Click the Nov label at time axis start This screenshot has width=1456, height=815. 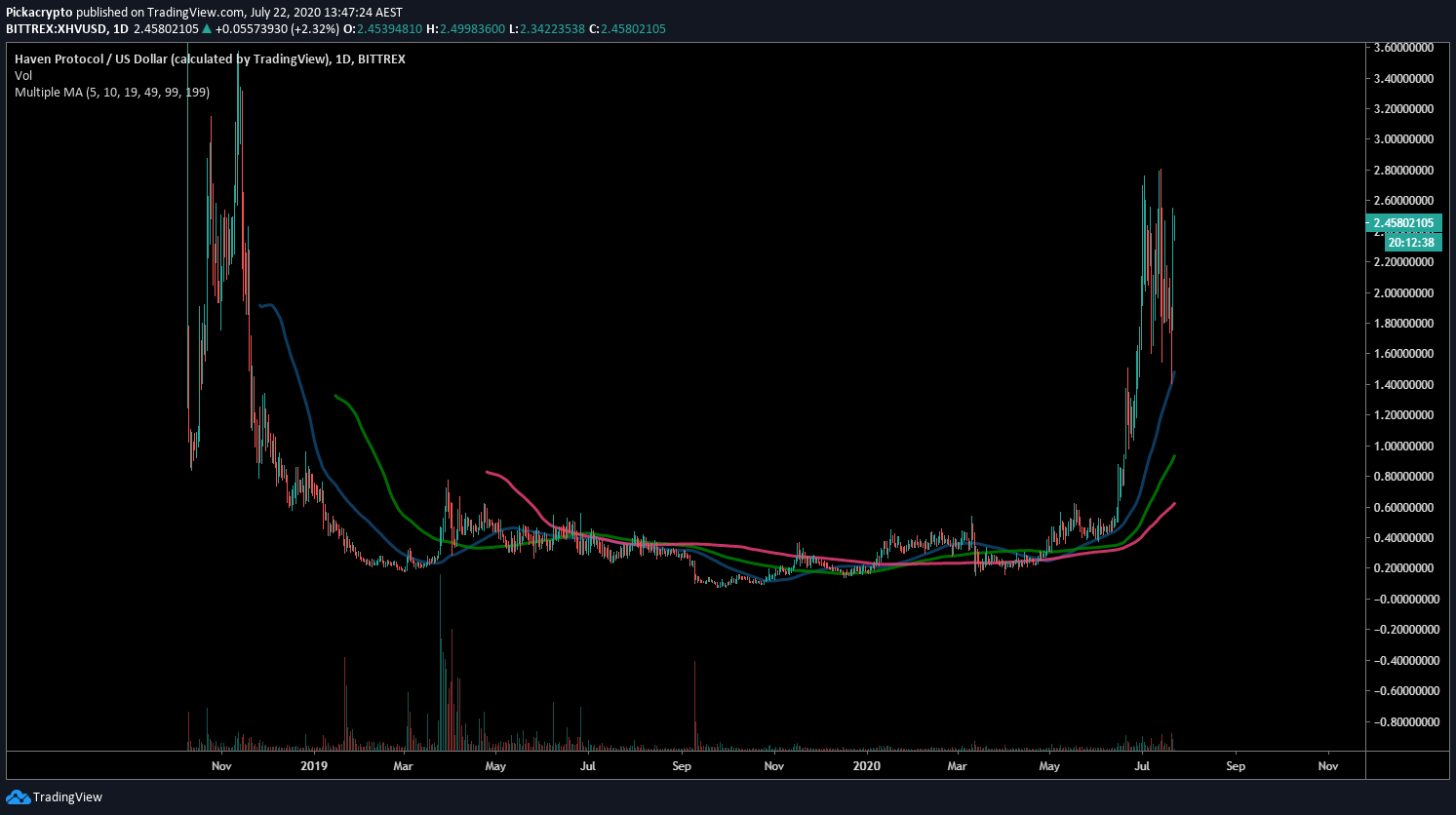click(221, 766)
